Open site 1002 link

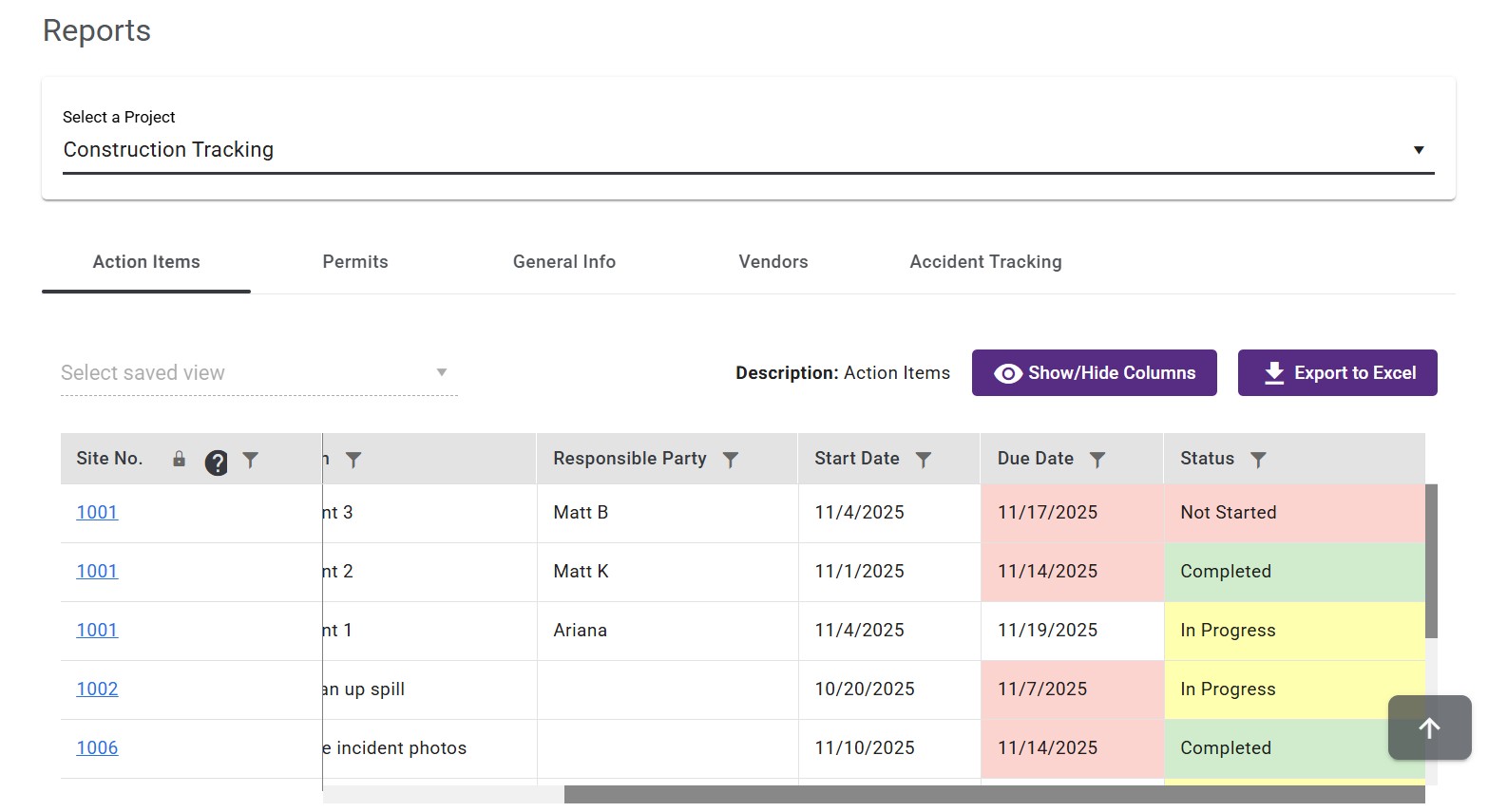tap(97, 689)
